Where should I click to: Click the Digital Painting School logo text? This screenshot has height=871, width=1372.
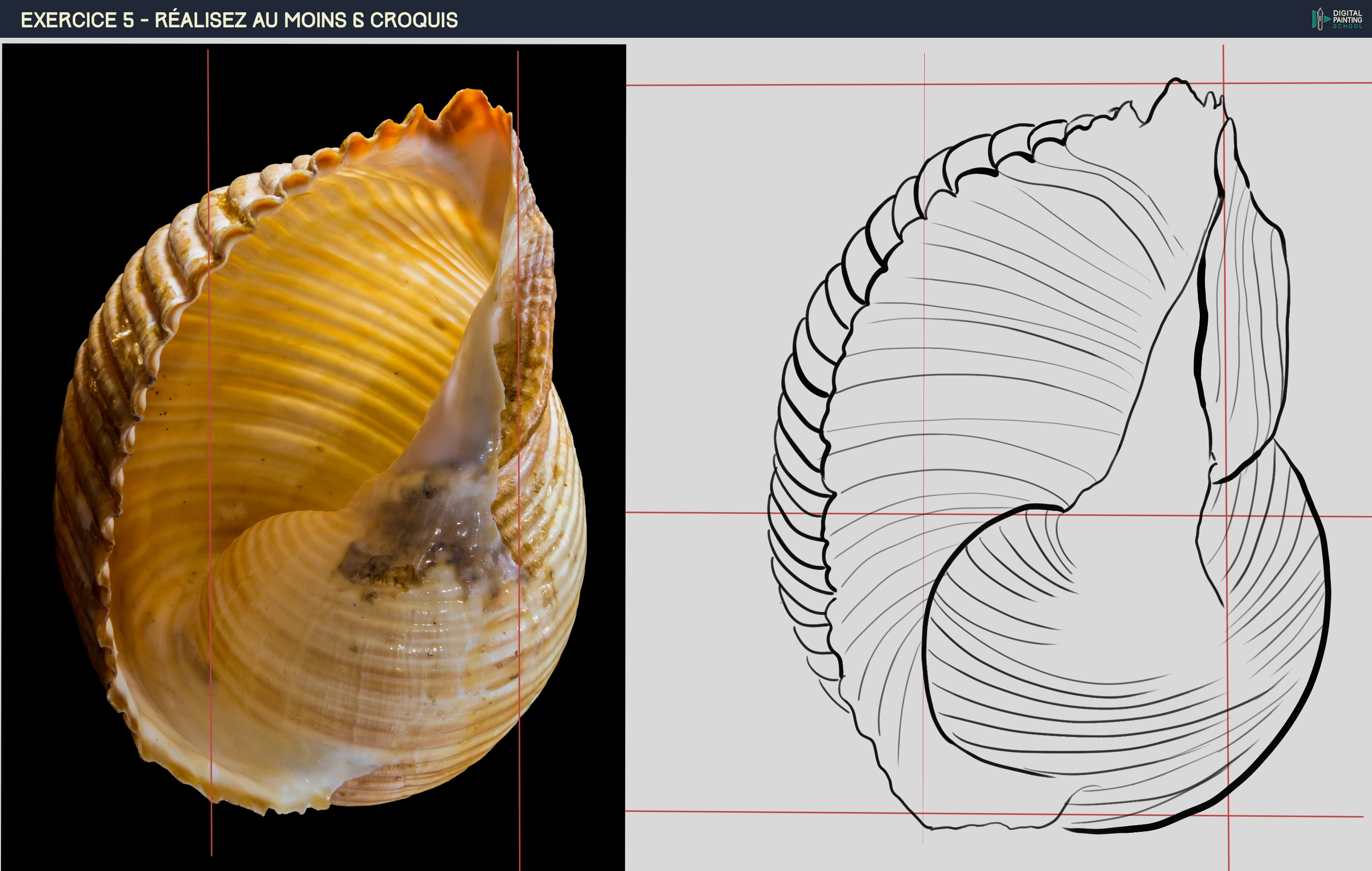(x=1347, y=19)
